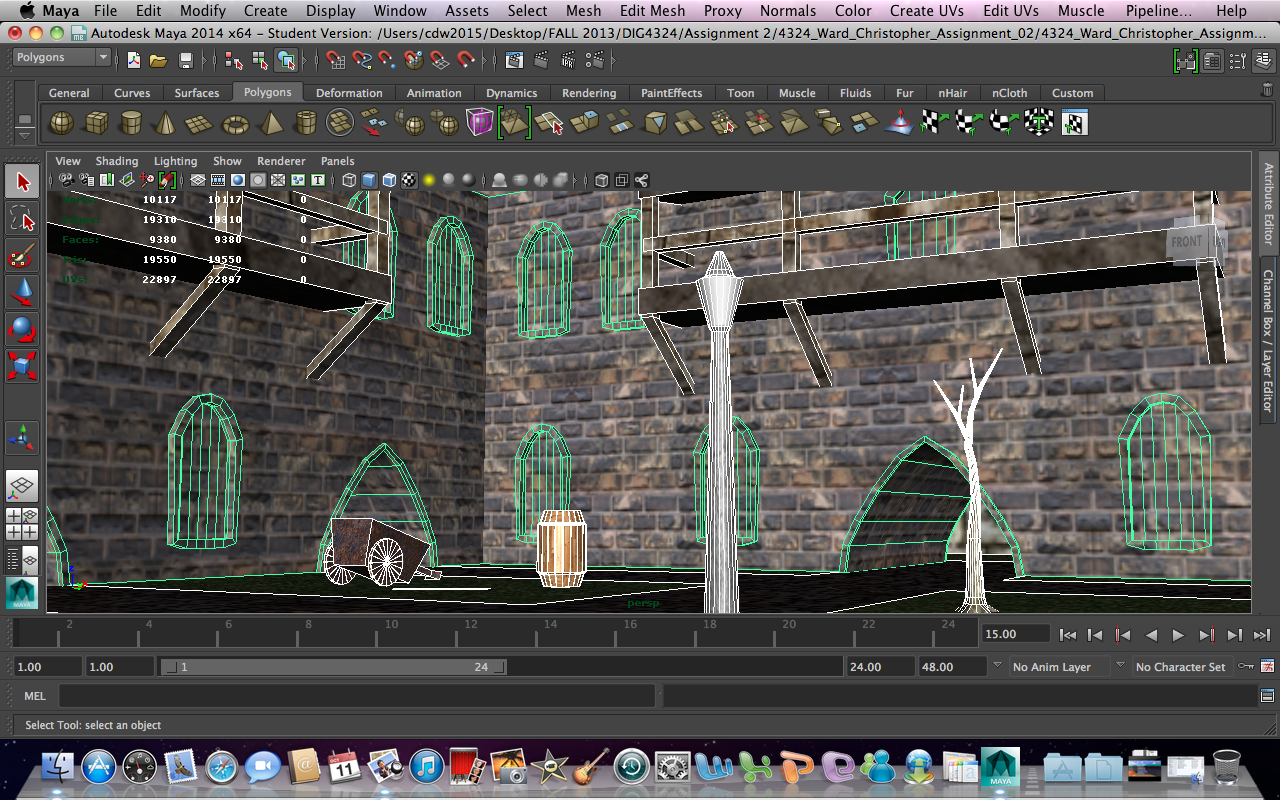Toggle snap to grids magnet

[335, 60]
